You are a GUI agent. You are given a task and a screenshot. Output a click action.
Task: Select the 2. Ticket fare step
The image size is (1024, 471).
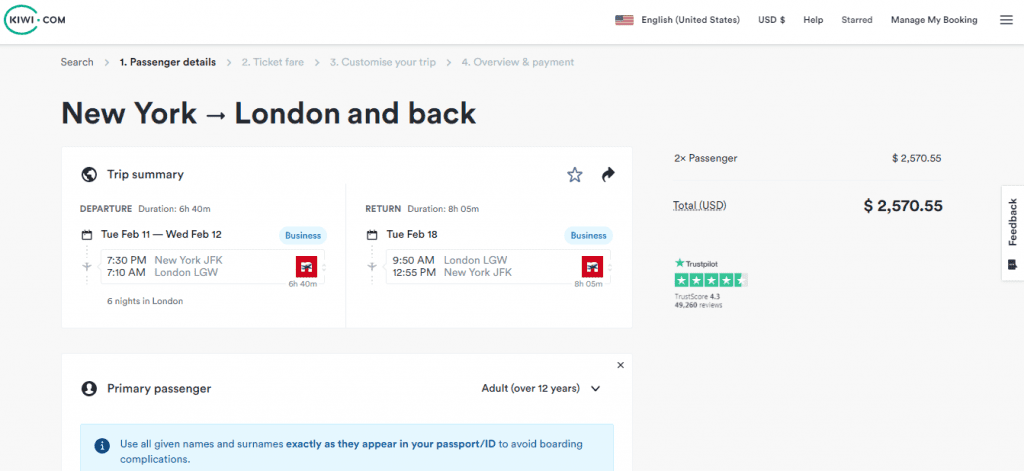(x=272, y=62)
